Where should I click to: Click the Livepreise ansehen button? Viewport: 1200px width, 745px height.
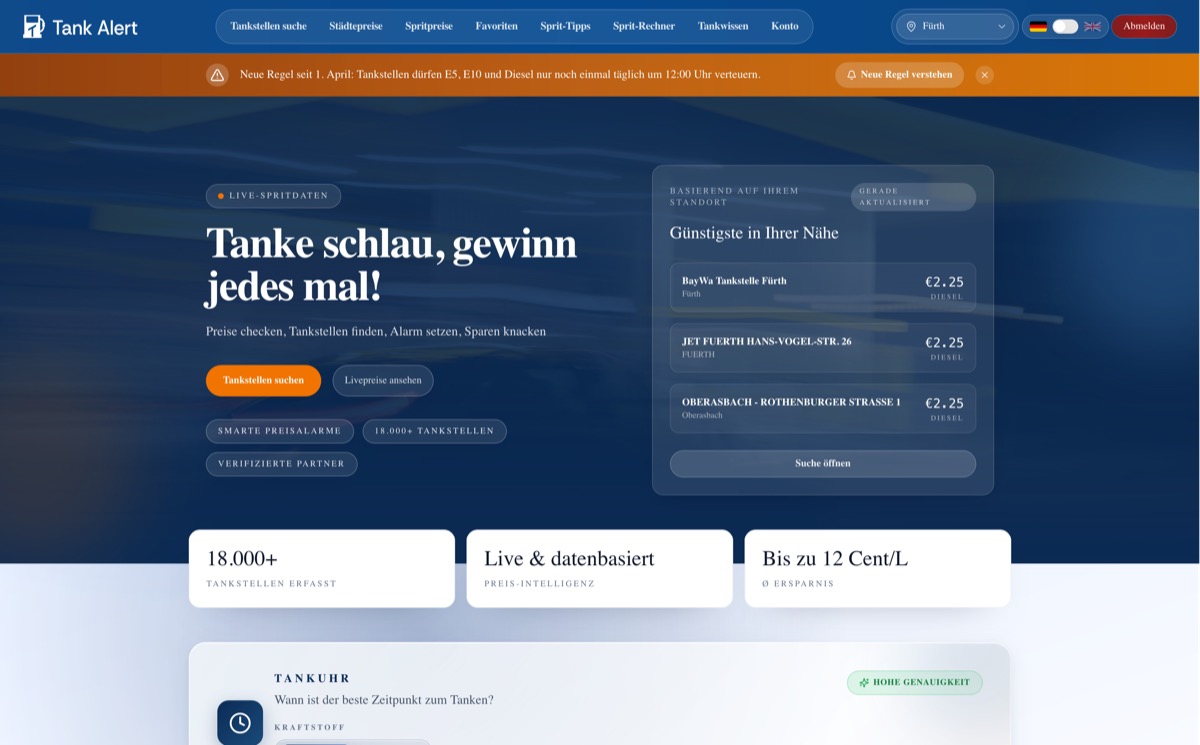[x=383, y=381]
